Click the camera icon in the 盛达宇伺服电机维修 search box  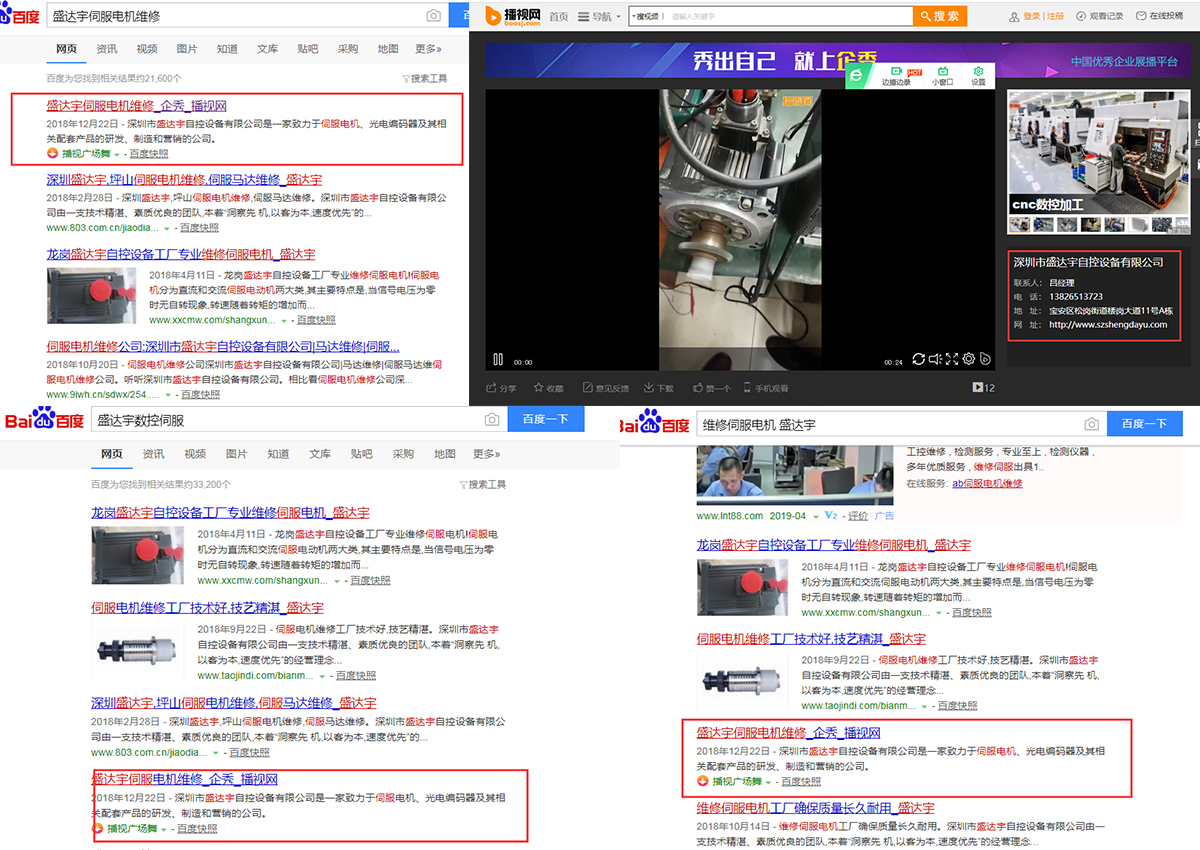click(x=433, y=16)
